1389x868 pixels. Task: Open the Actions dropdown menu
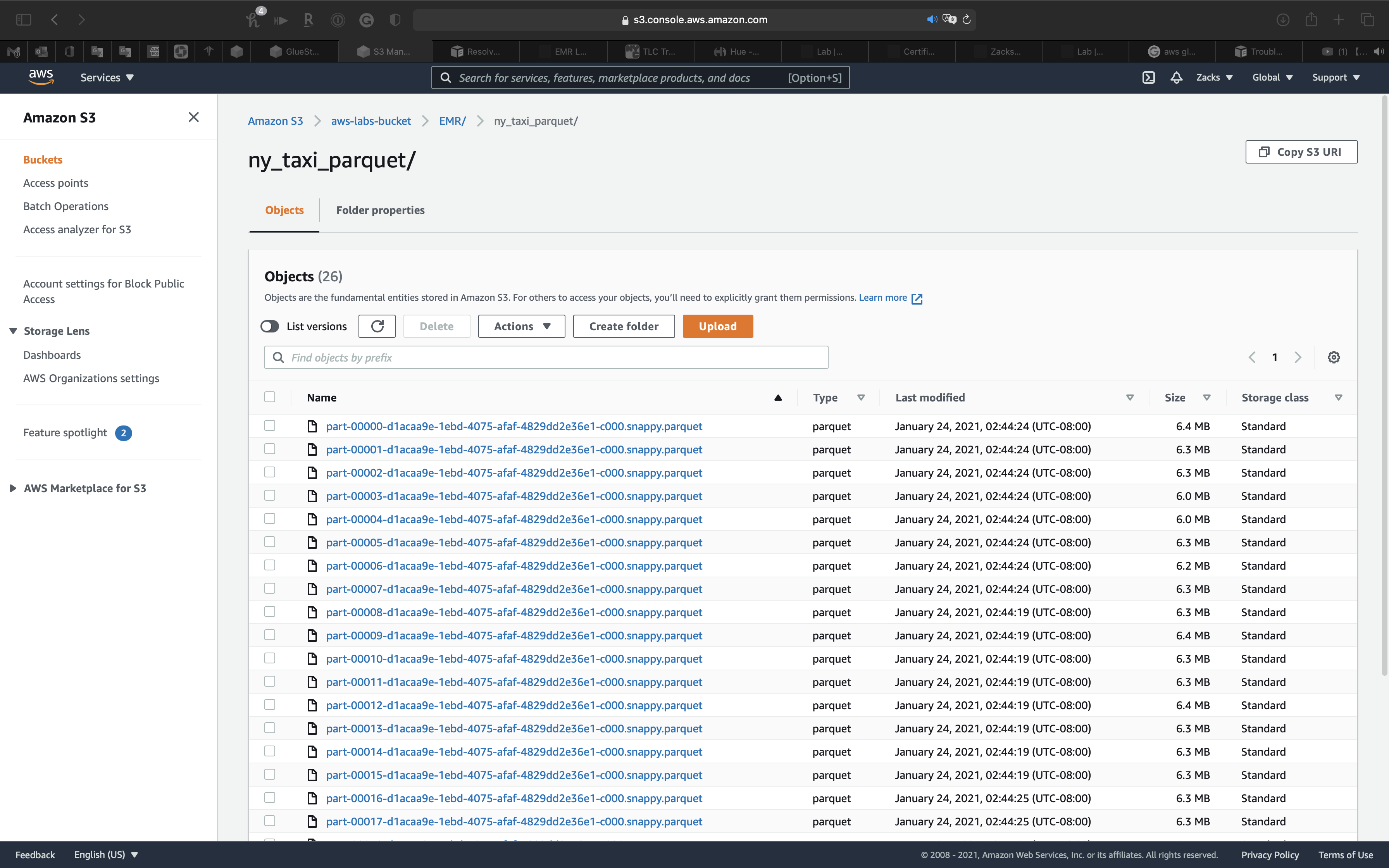[x=521, y=326]
